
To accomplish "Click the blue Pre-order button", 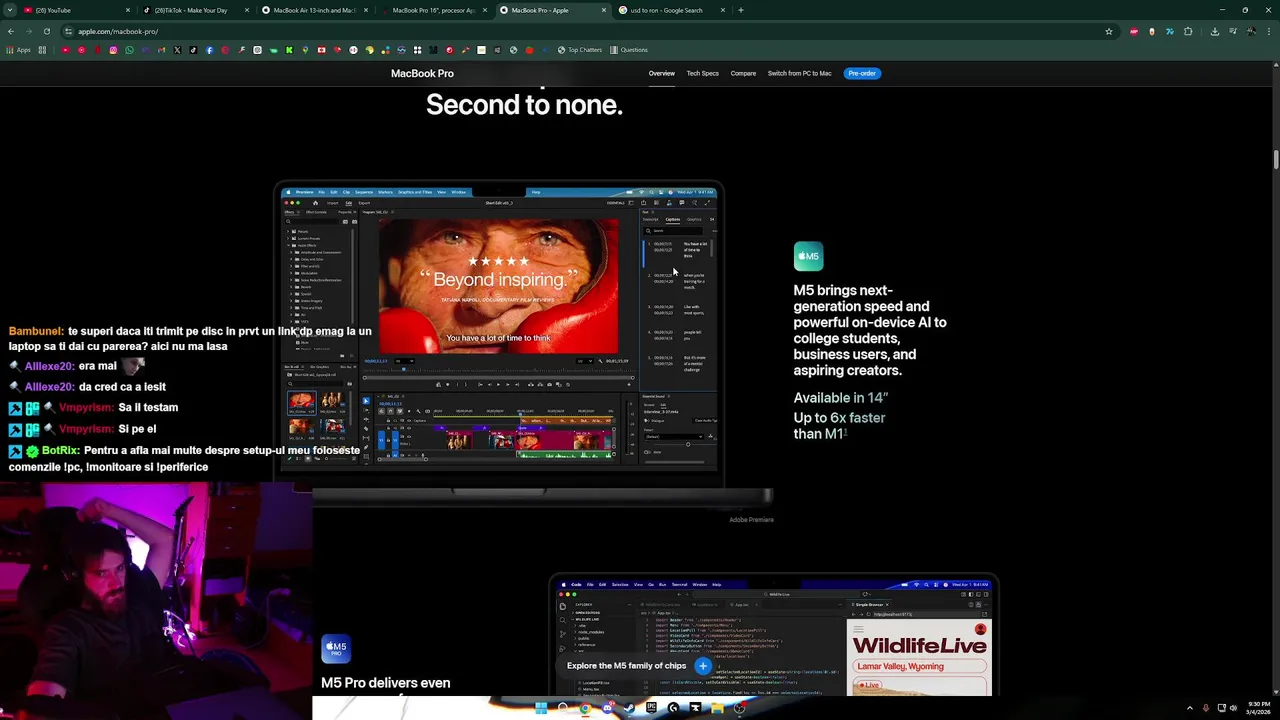I will coord(861,73).
